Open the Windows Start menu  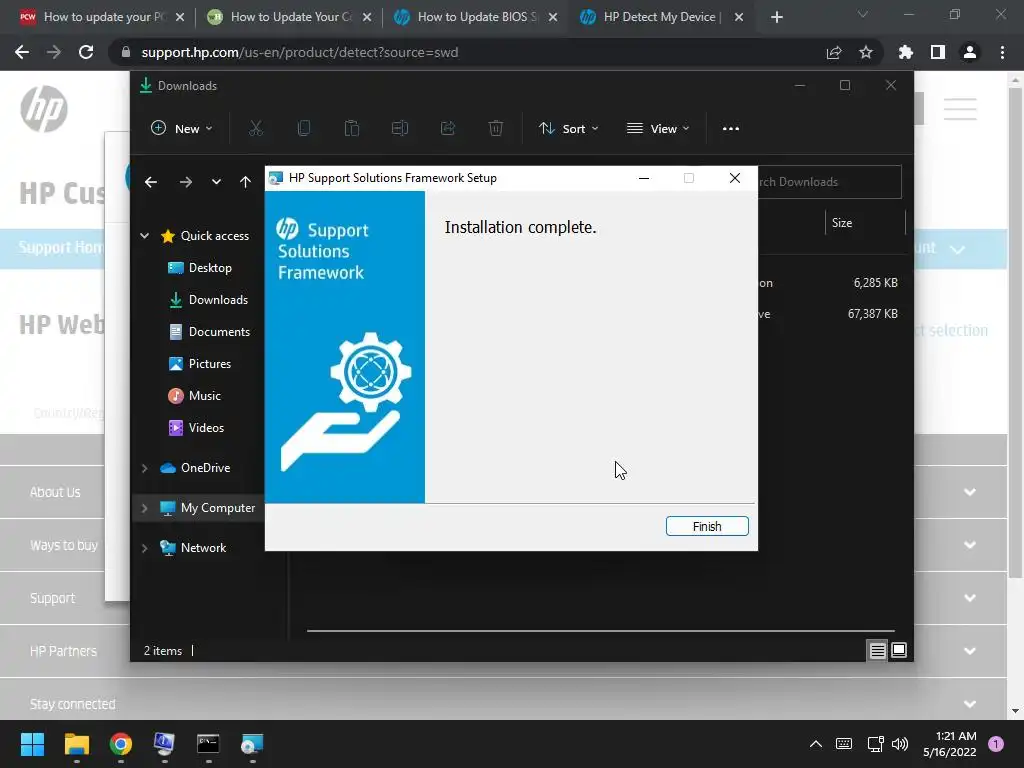pyautogui.click(x=32, y=744)
